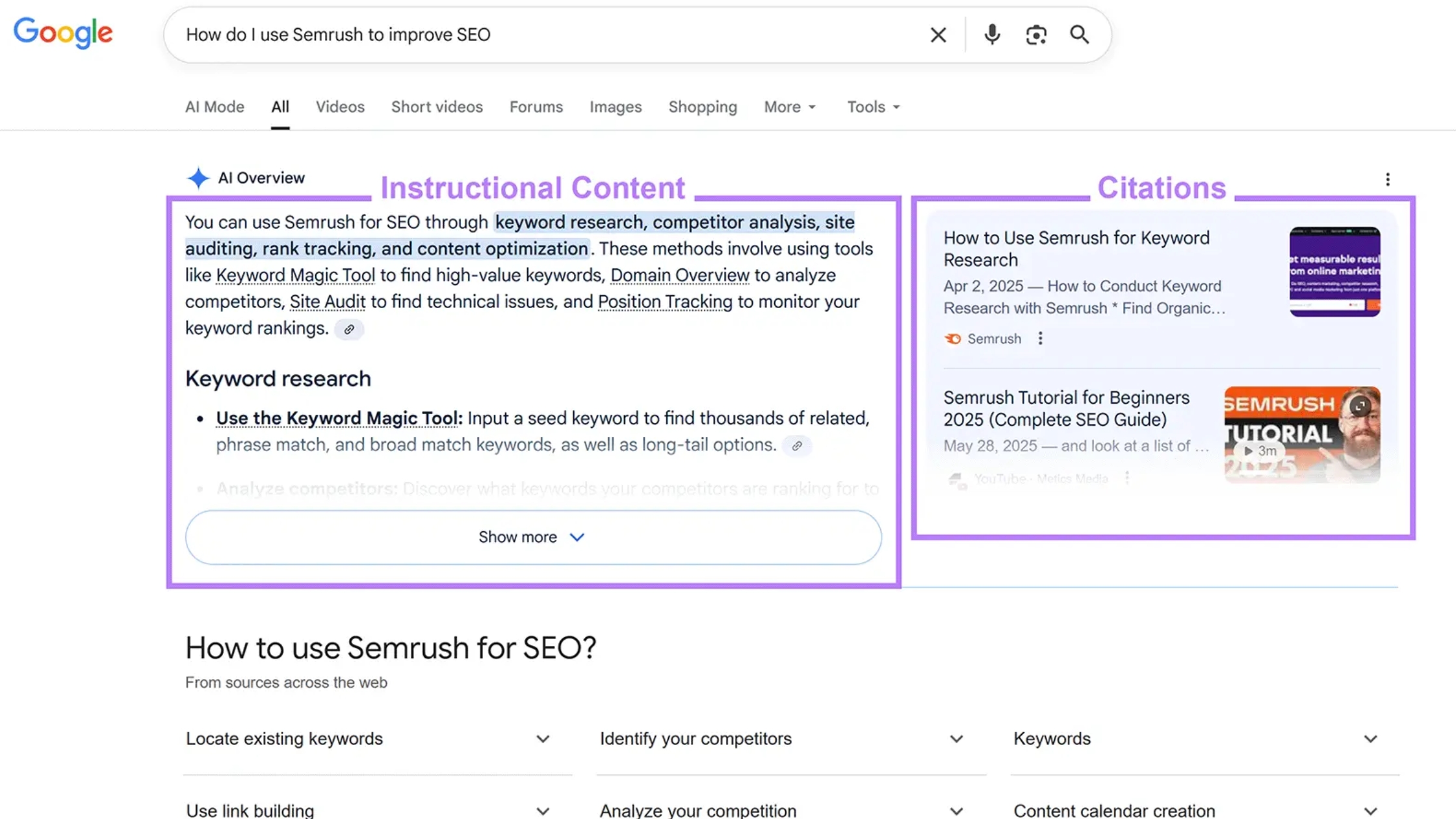
Task: Open the three-dot menu beside the Semrush citation
Action: 1040,339
